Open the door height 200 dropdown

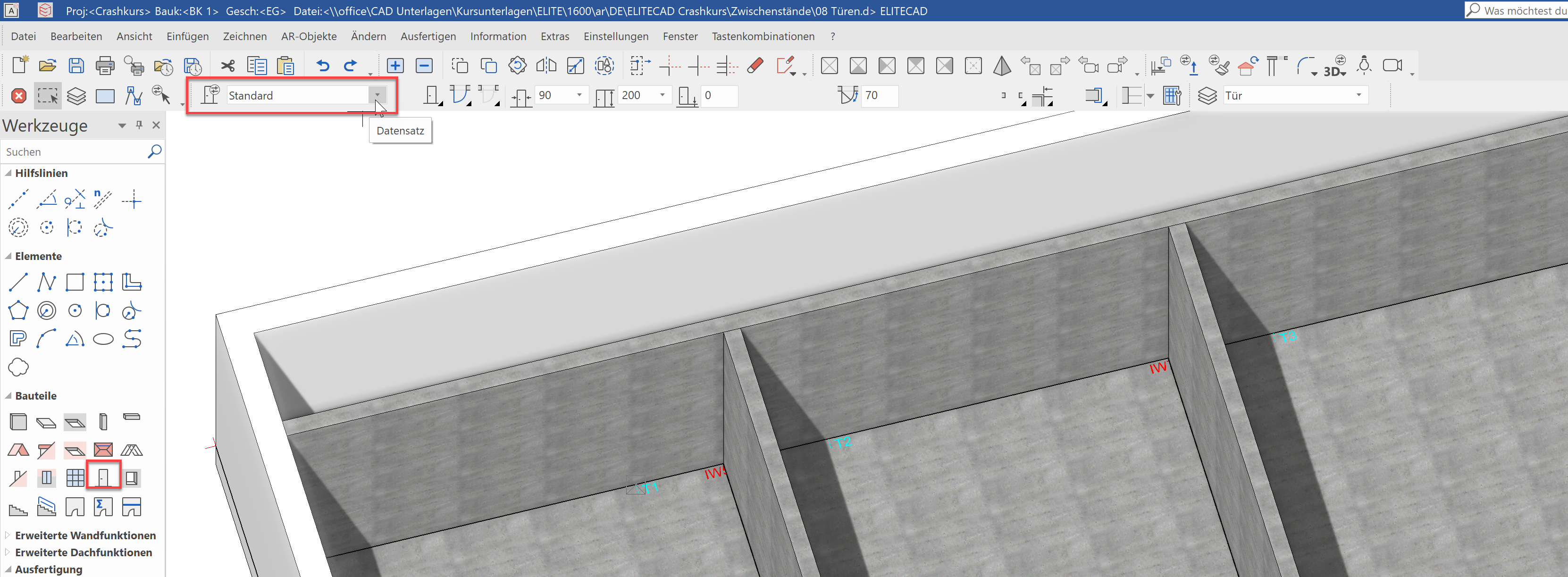click(x=662, y=95)
